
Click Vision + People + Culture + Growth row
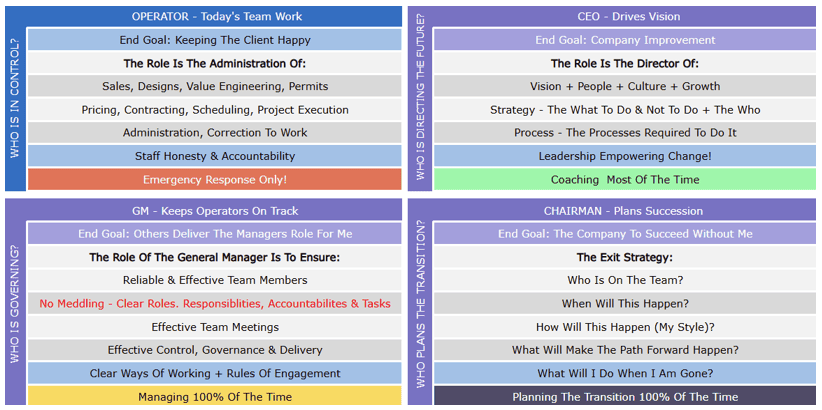click(x=625, y=86)
